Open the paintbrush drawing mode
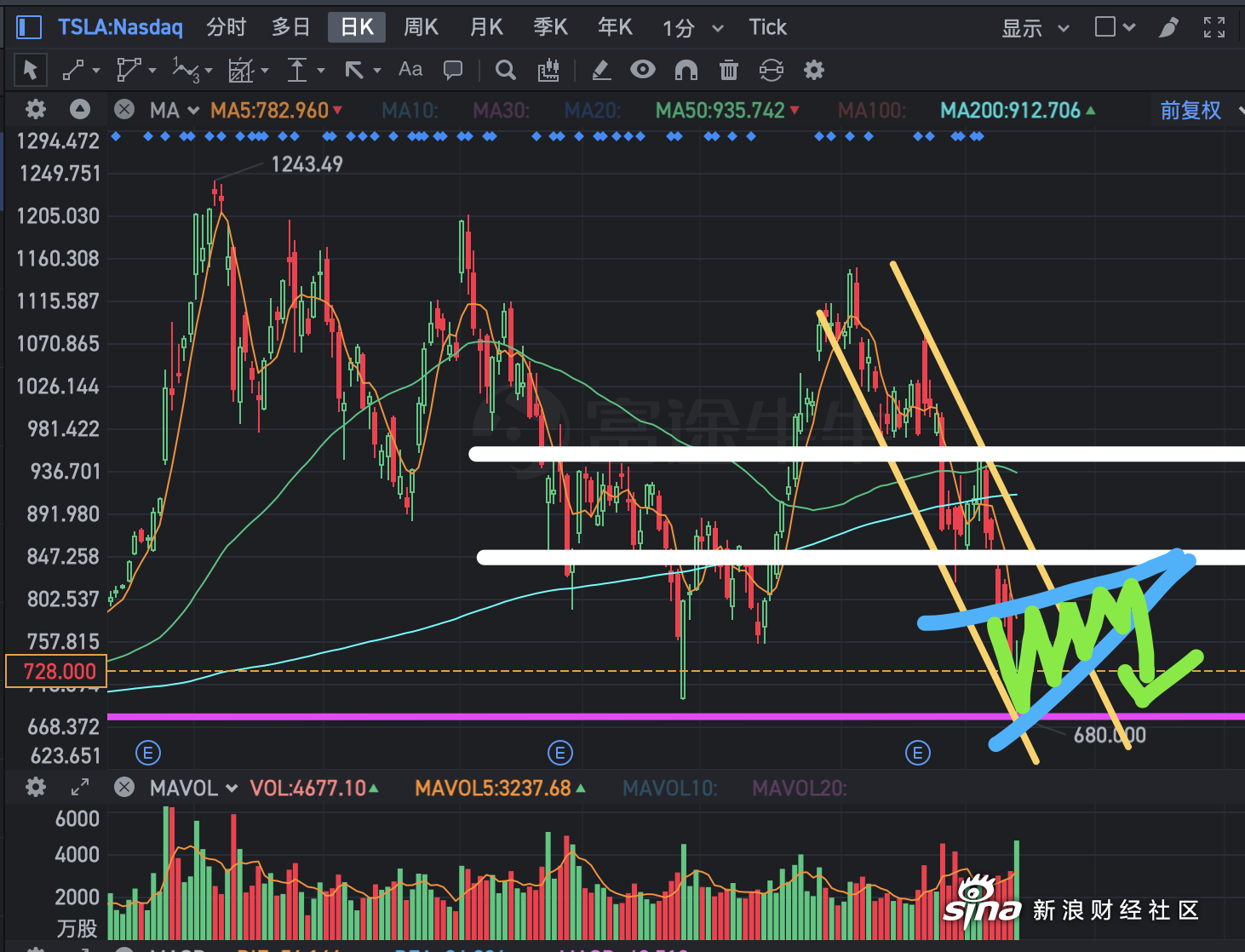 (x=1168, y=27)
